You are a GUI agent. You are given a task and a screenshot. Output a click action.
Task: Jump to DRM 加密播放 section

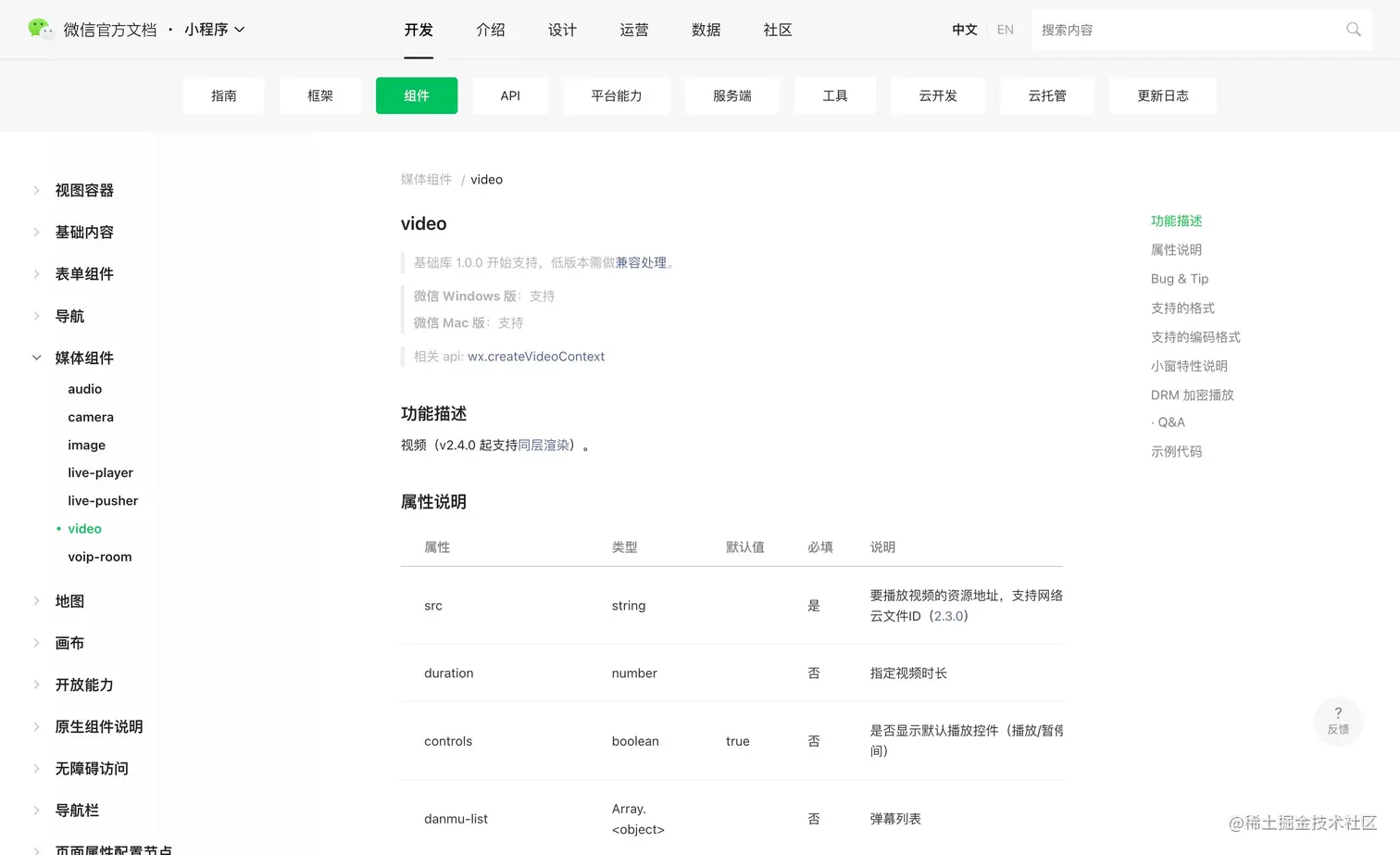(x=1193, y=395)
